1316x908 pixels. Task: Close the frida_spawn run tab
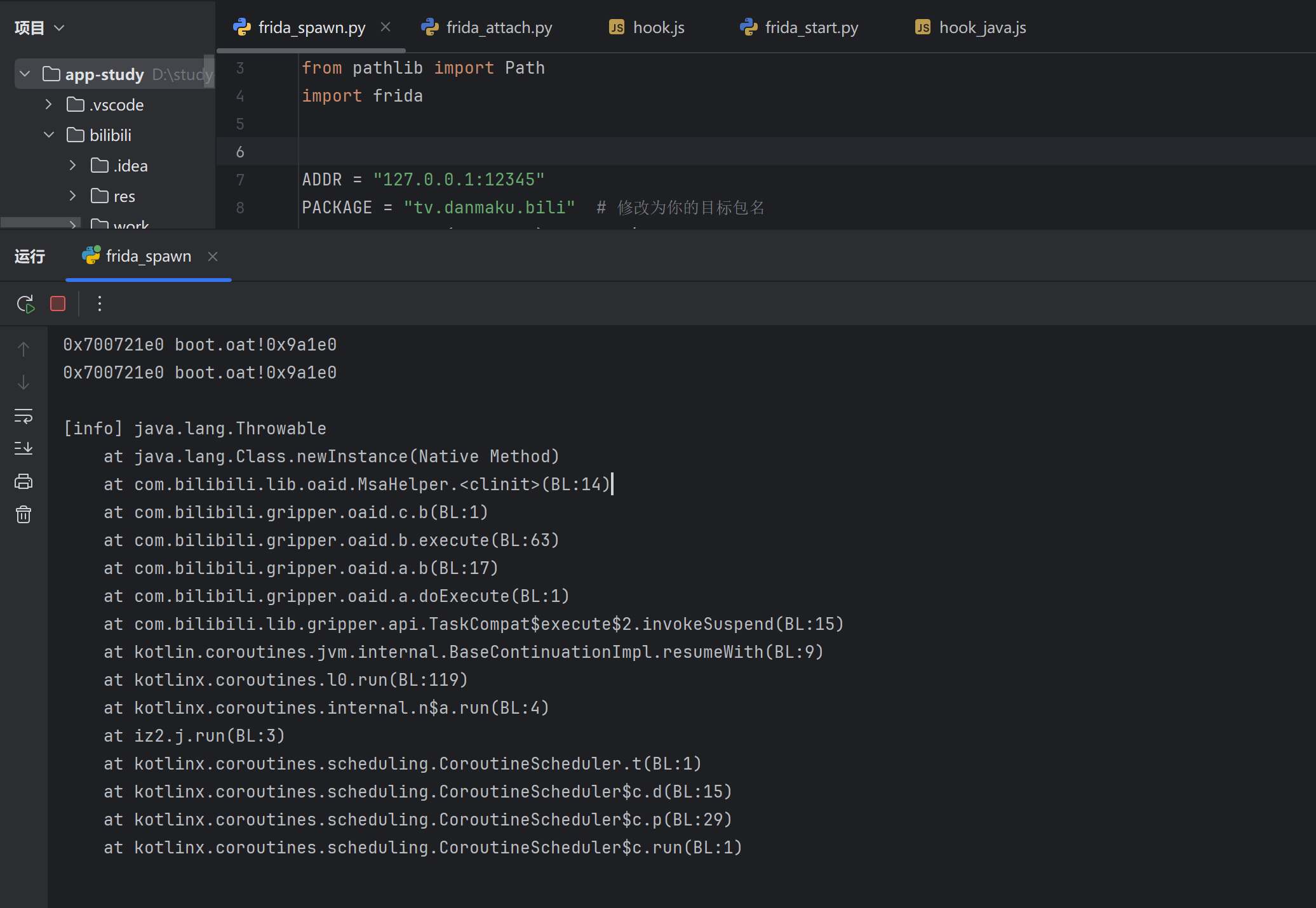pos(213,257)
